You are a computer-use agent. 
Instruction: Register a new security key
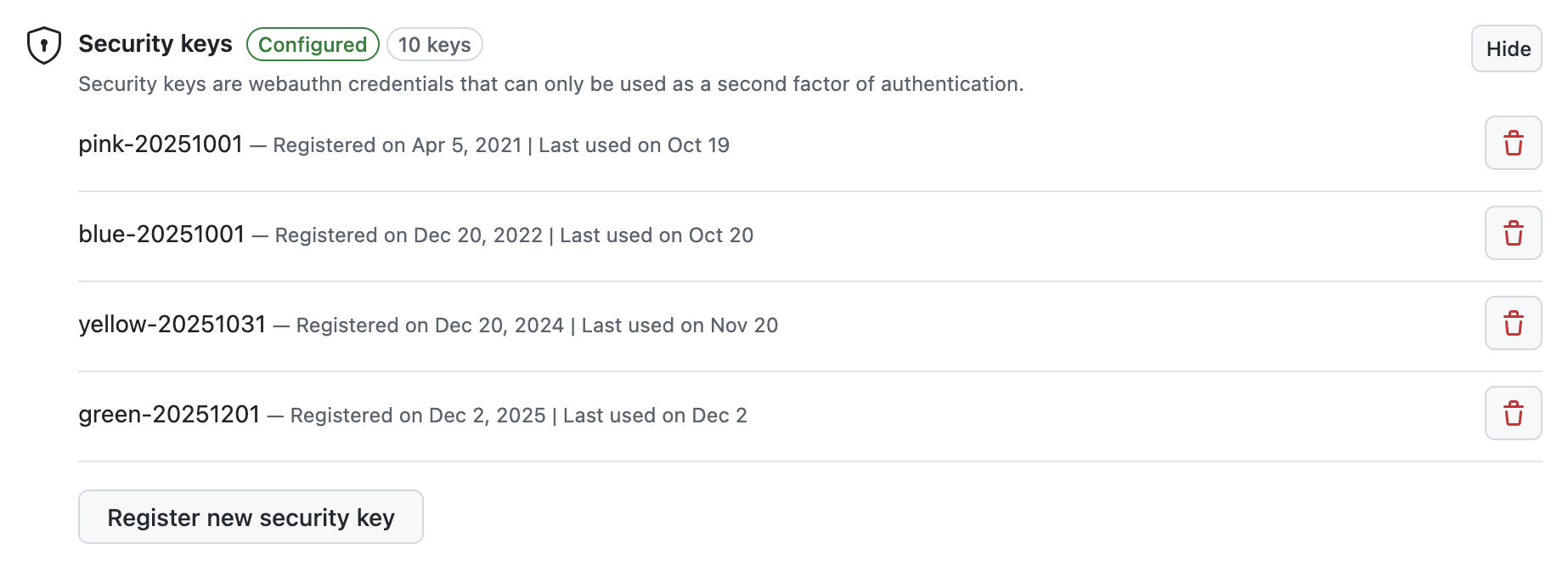(251, 517)
